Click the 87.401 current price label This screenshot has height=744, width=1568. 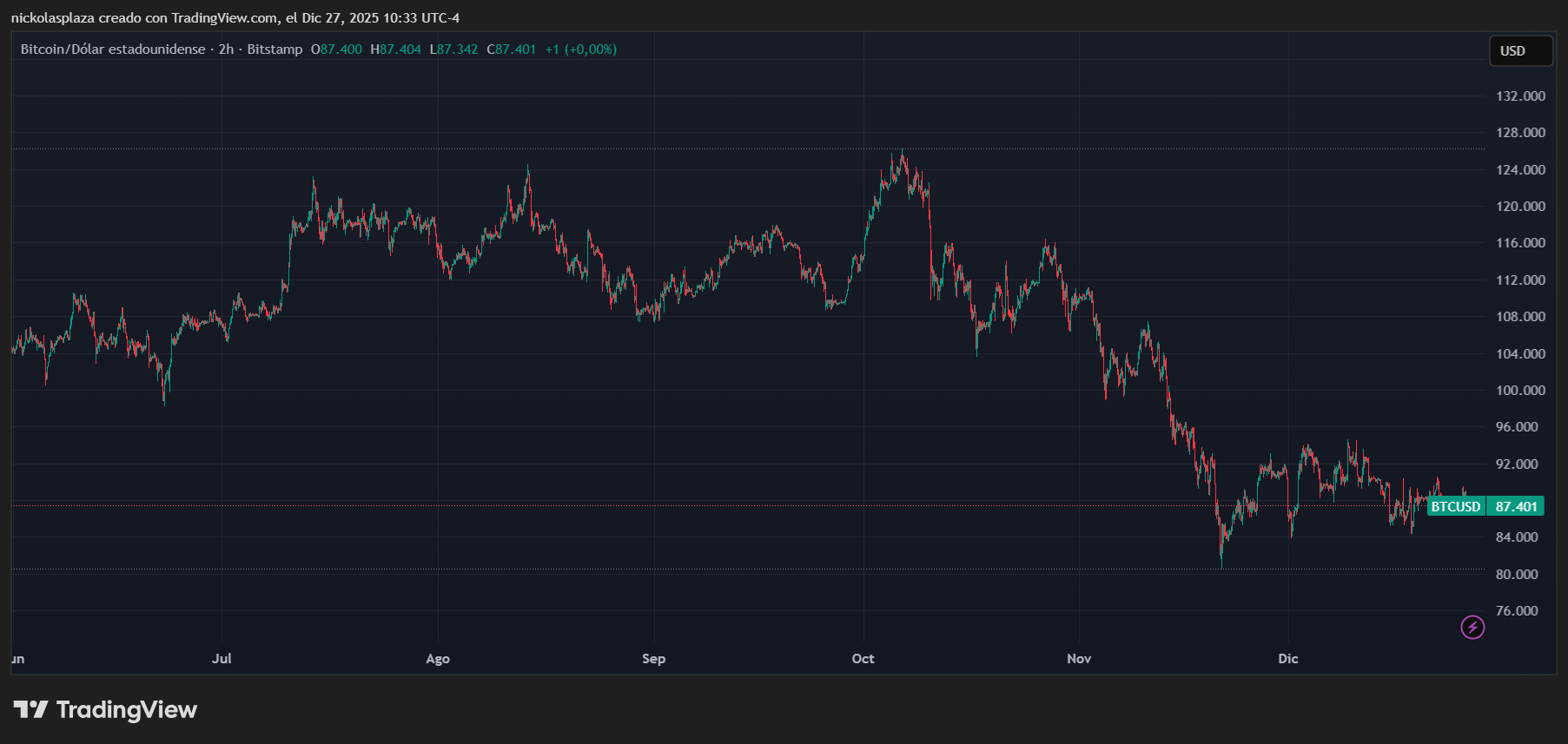pos(1516,506)
